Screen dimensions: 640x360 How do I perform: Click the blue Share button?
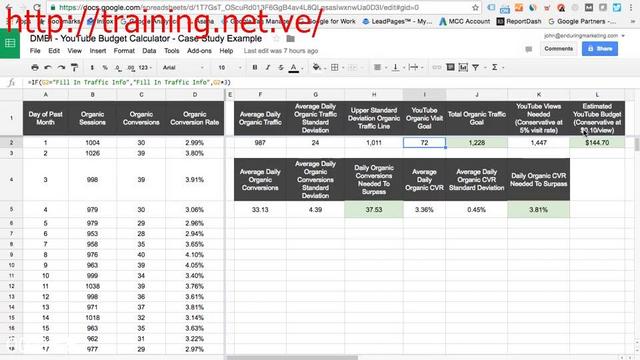coord(600,49)
